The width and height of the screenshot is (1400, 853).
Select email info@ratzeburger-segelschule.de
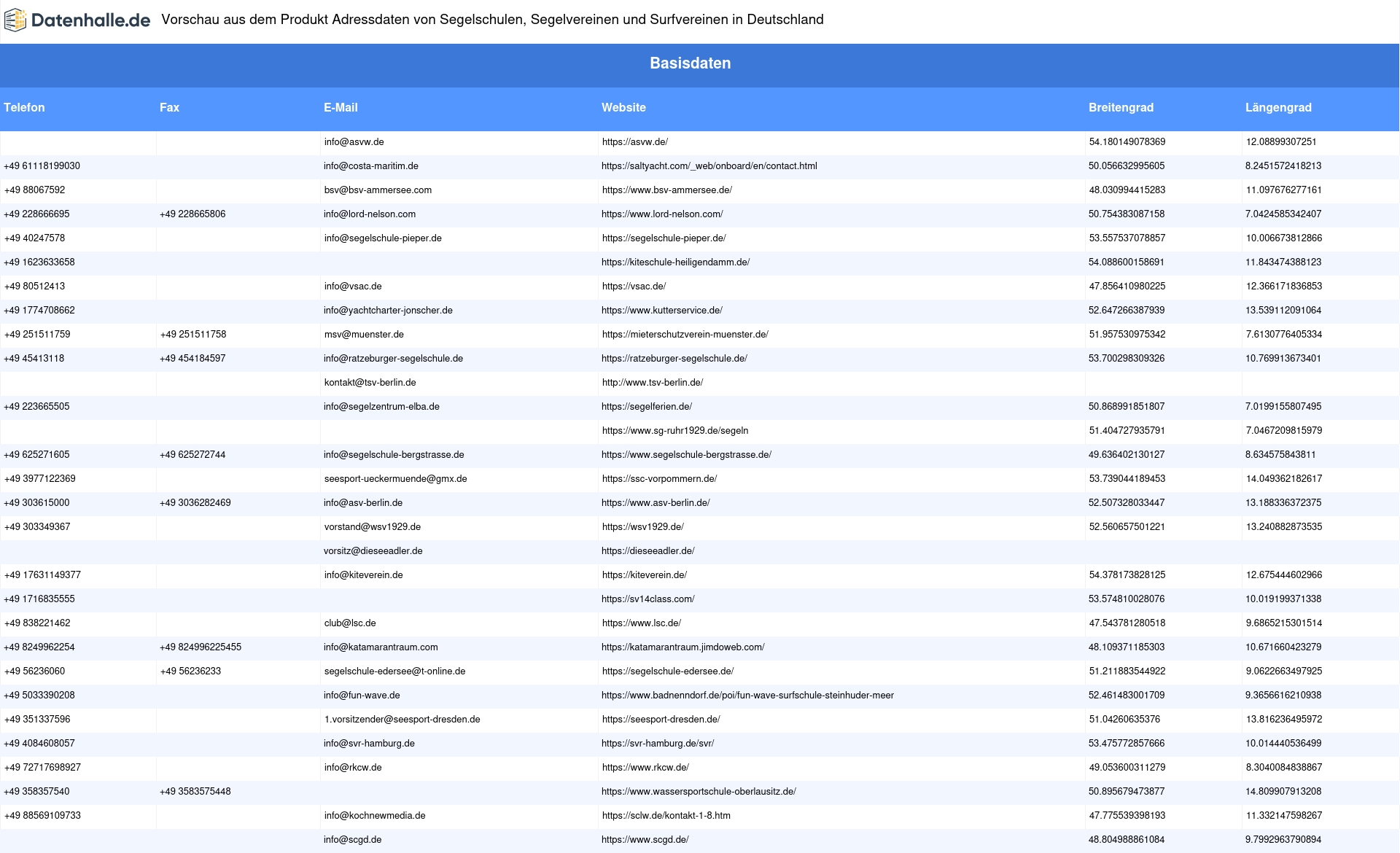click(x=394, y=359)
